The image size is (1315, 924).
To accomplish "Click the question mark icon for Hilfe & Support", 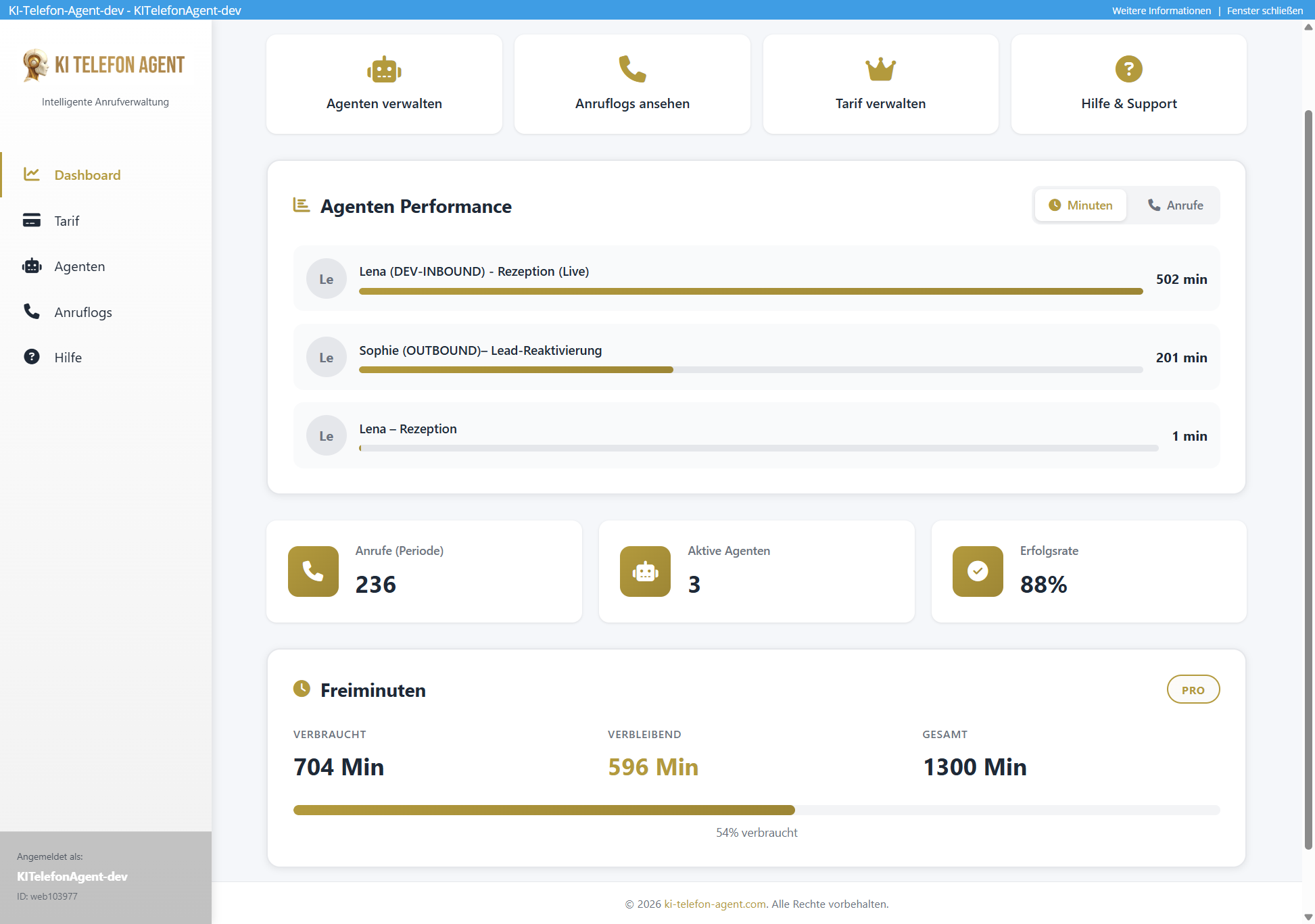I will 1128,68.
